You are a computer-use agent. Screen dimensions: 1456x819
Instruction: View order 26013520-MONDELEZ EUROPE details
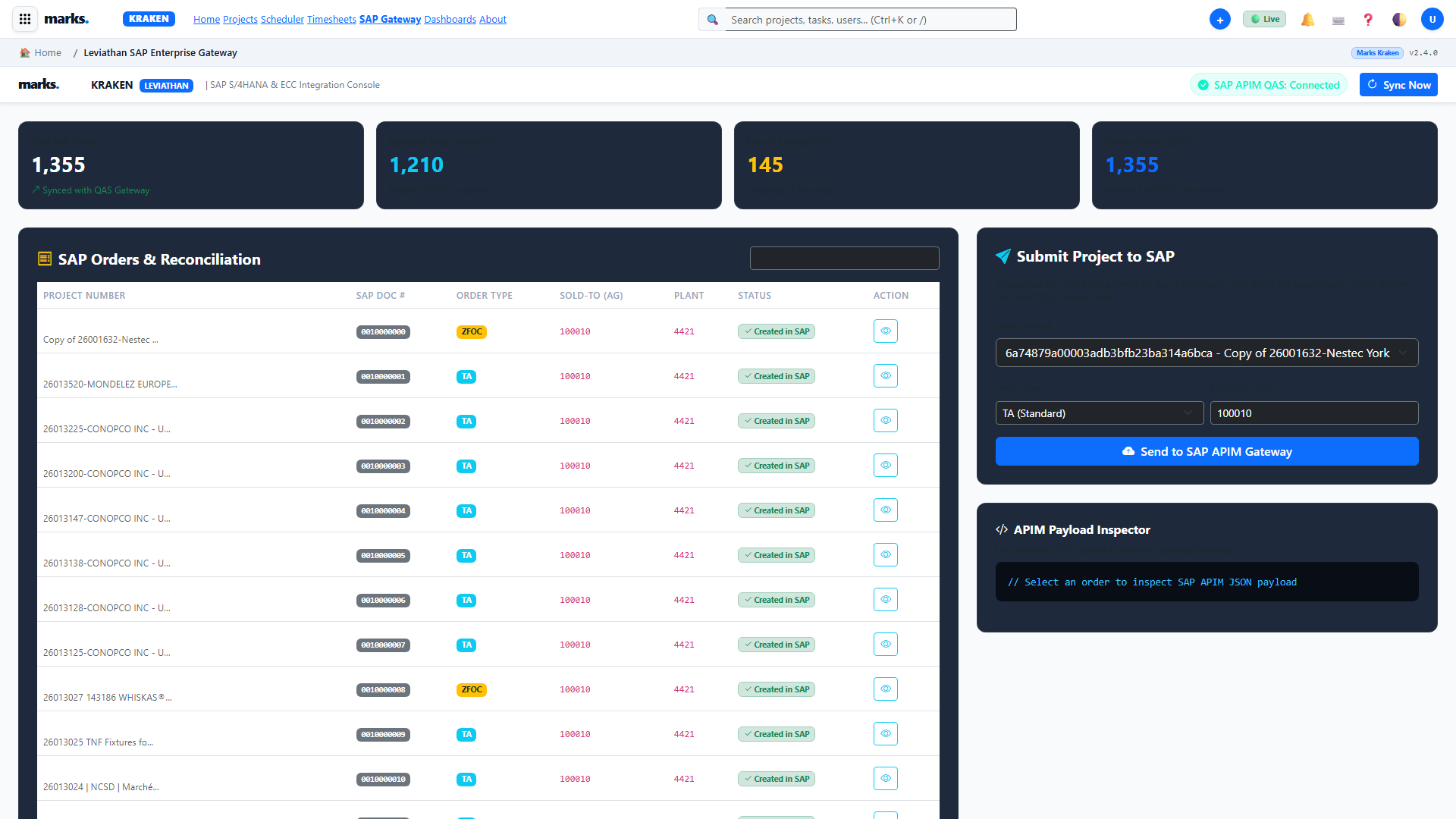click(885, 375)
